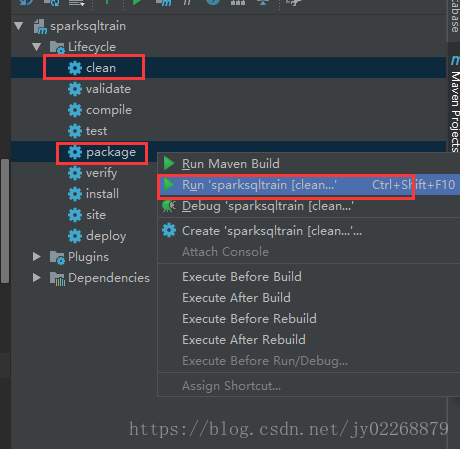460x449 pixels.
Task: Click the gear icon beside verify
Action: (x=75, y=173)
